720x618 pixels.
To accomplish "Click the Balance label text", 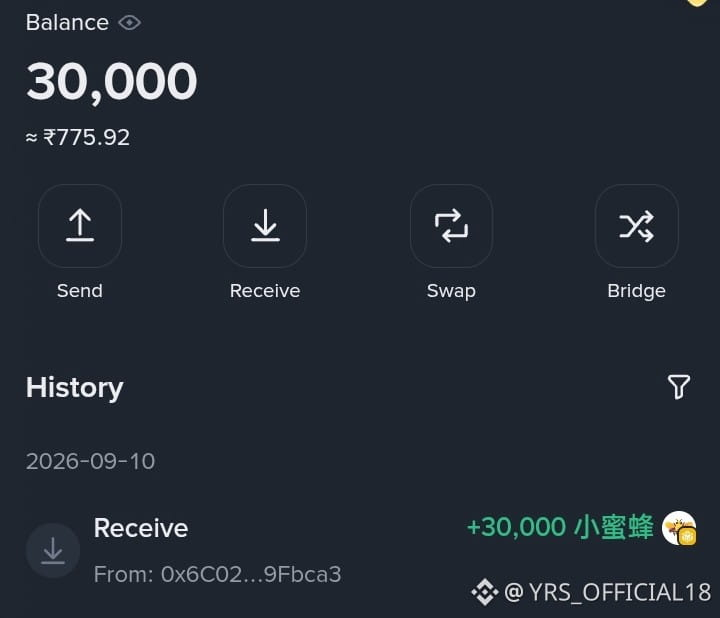I will point(68,22).
